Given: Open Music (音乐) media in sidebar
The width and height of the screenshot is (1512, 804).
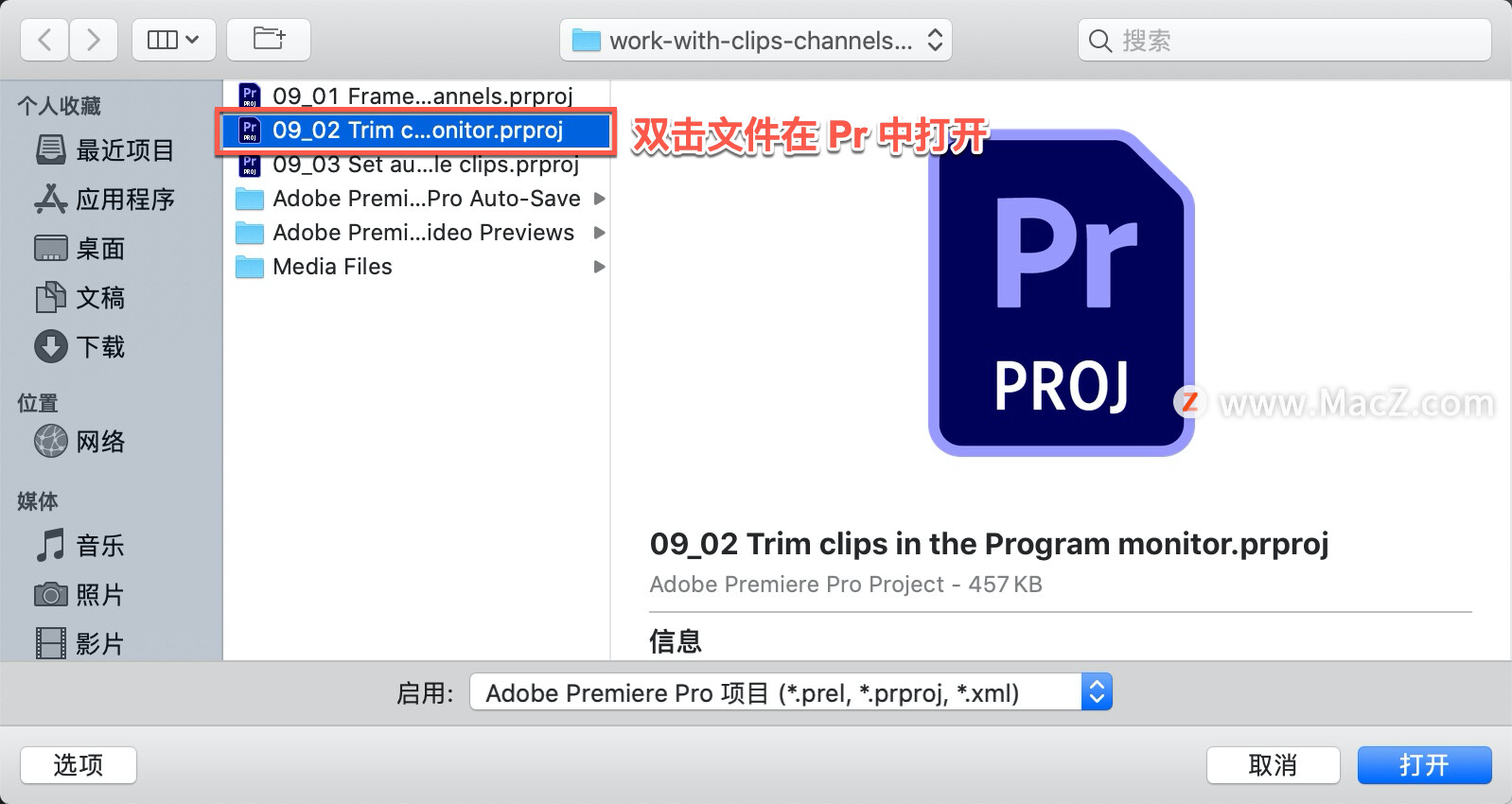Looking at the screenshot, I should (x=80, y=546).
